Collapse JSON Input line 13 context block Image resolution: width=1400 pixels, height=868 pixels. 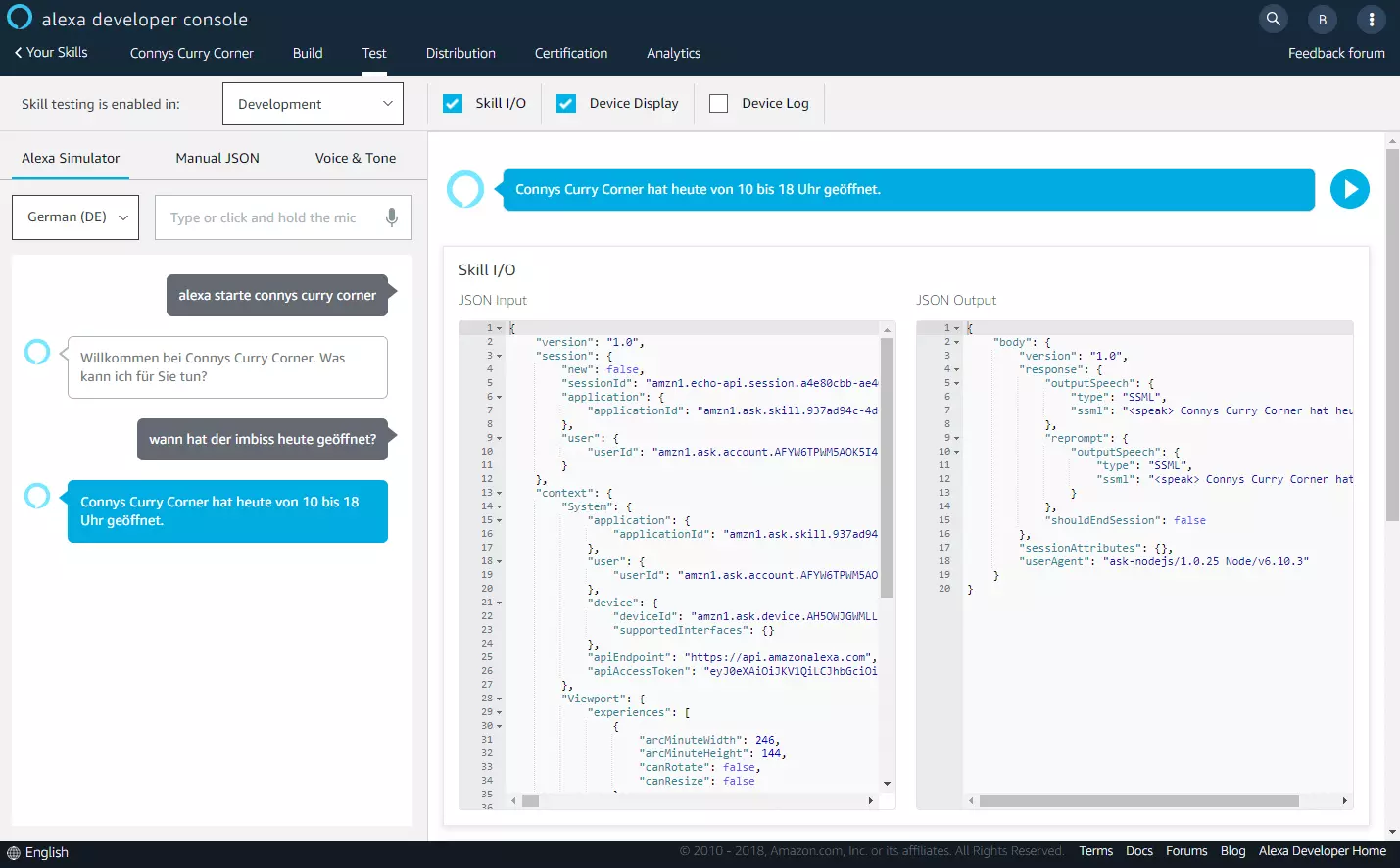coord(499,494)
